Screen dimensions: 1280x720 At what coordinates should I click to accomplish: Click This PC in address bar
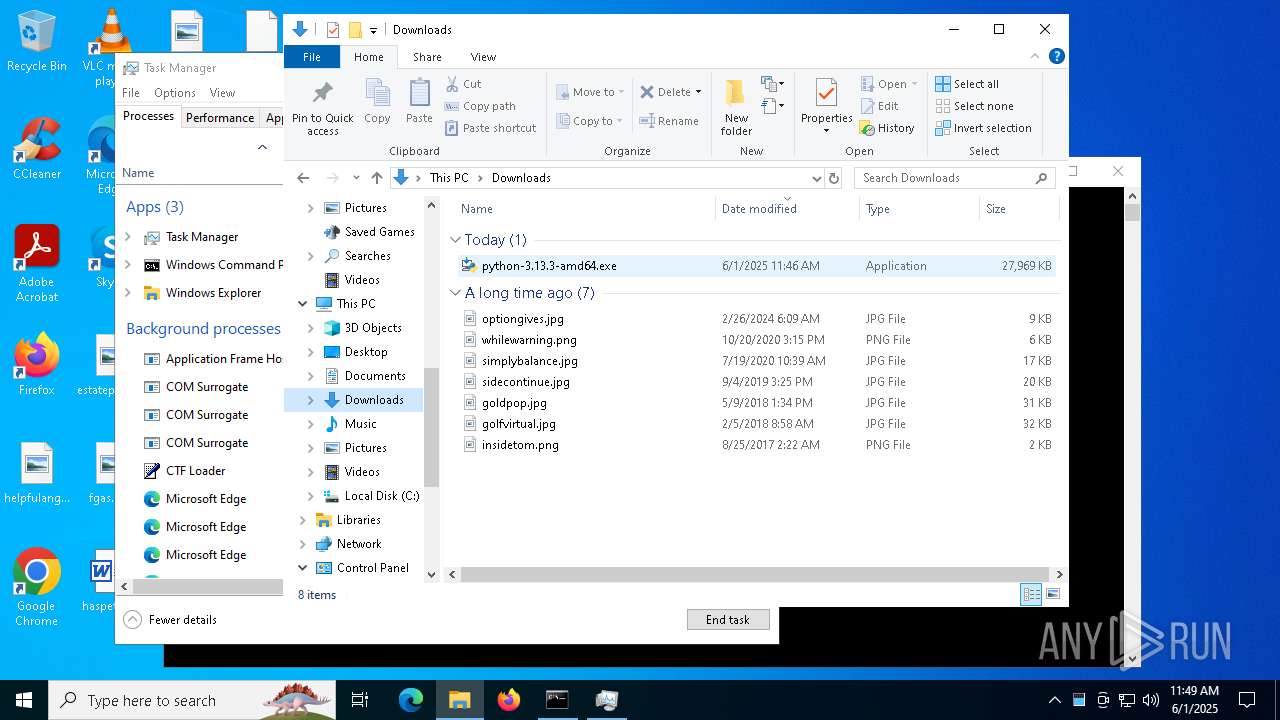coord(449,178)
